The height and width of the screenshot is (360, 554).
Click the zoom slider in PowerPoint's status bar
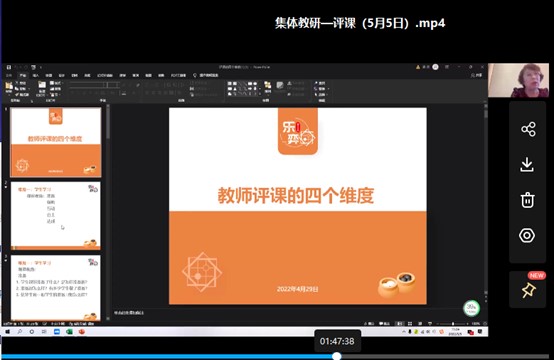point(453,324)
